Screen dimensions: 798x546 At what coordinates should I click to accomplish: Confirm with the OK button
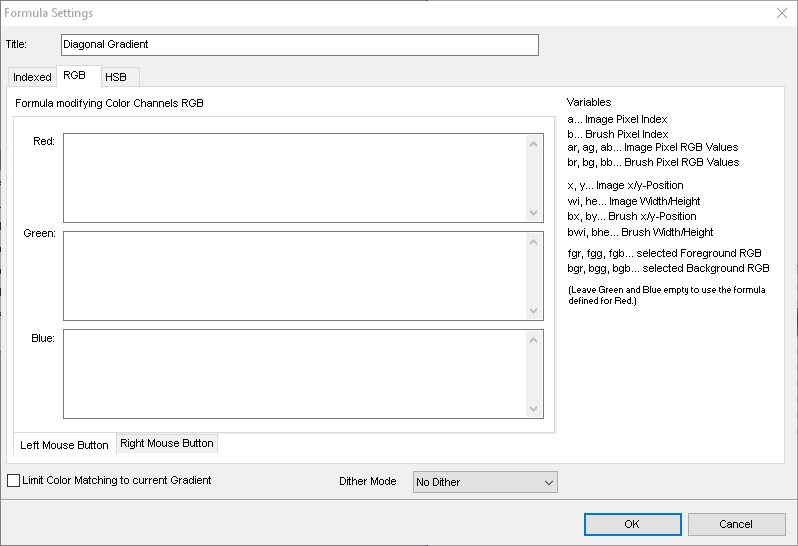633,524
